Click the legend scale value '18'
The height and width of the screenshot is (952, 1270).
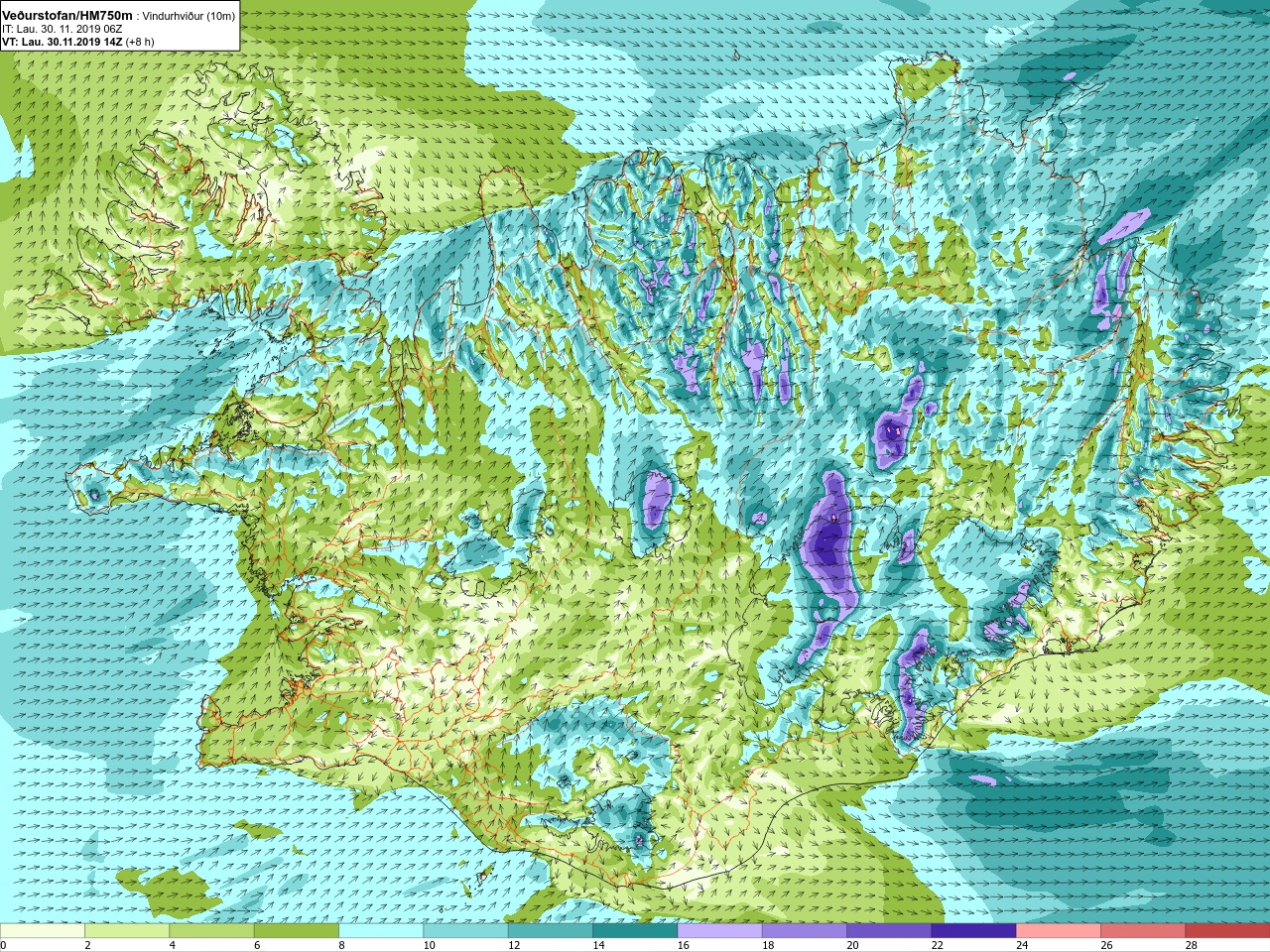tap(768, 945)
